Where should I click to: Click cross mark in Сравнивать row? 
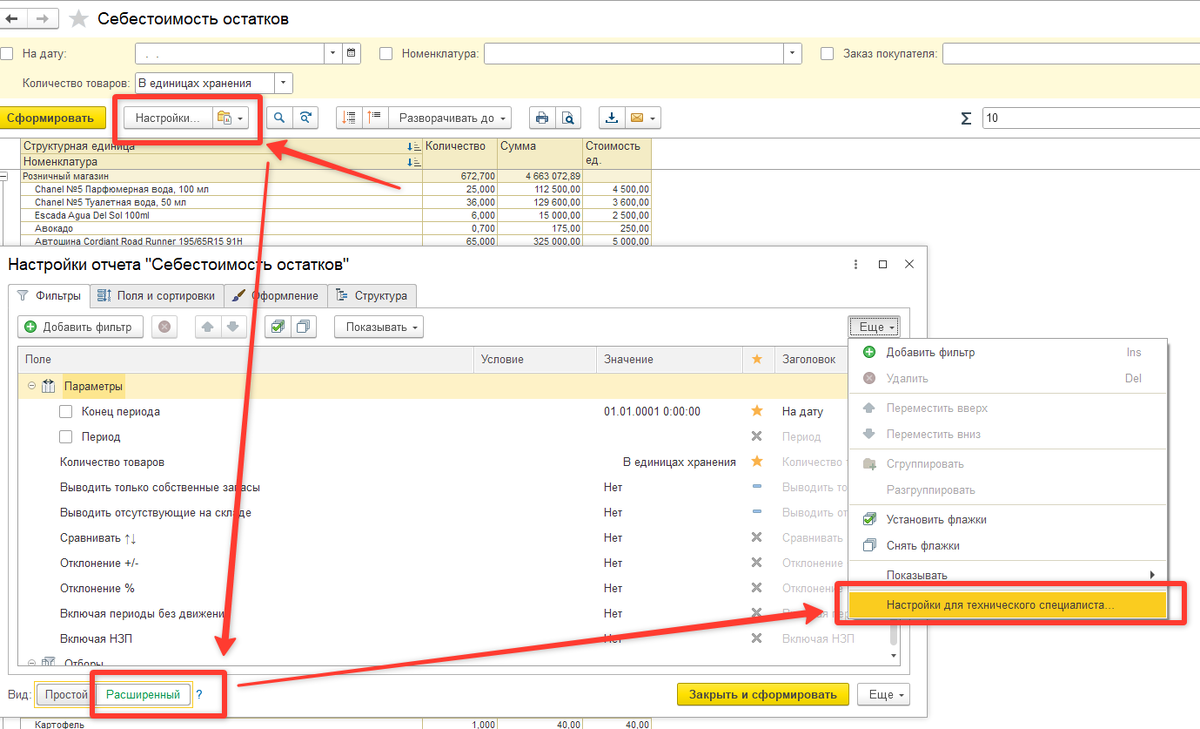(x=757, y=537)
